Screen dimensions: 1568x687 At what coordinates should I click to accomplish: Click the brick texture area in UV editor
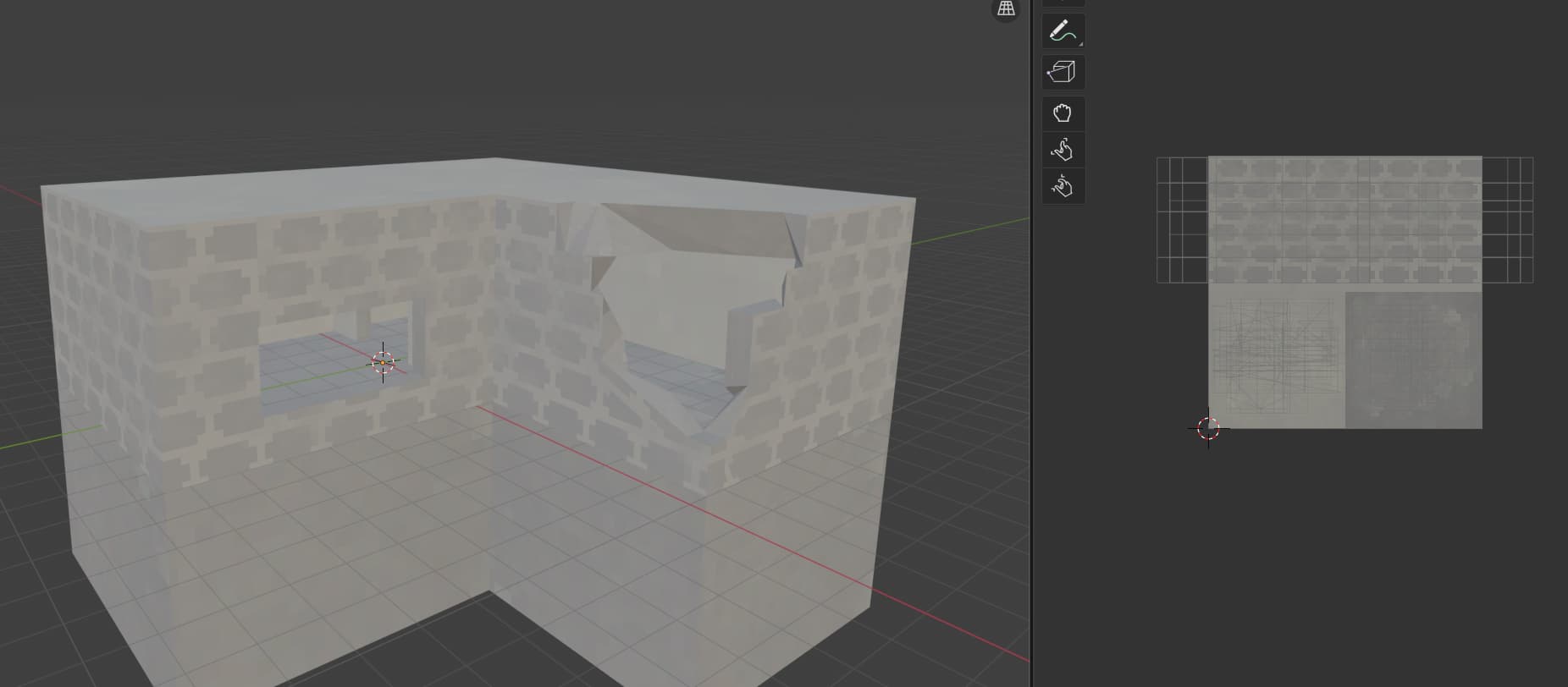click(x=1344, y=219)
